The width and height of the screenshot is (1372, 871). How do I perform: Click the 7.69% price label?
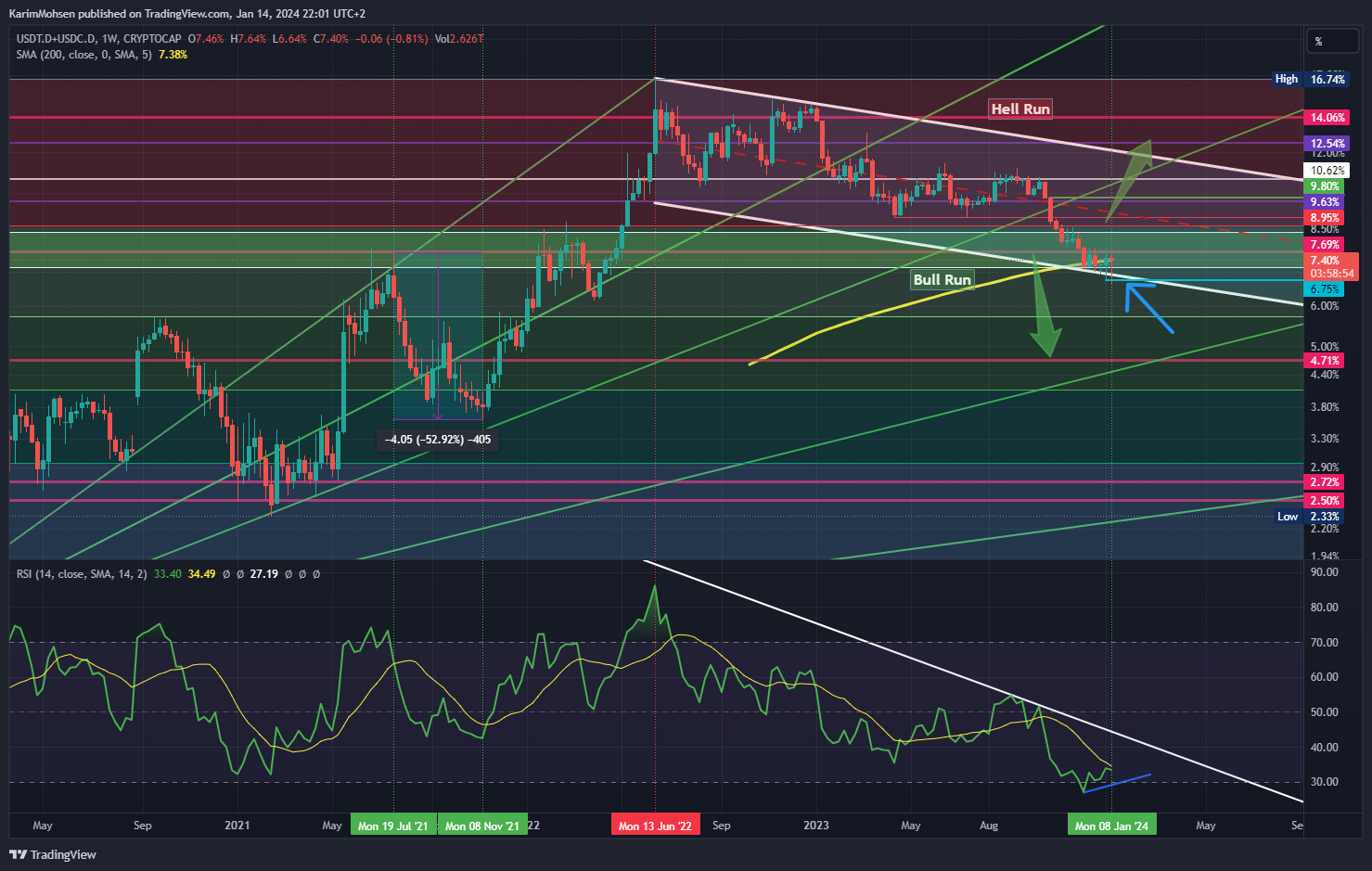(x=1324, y=245)
